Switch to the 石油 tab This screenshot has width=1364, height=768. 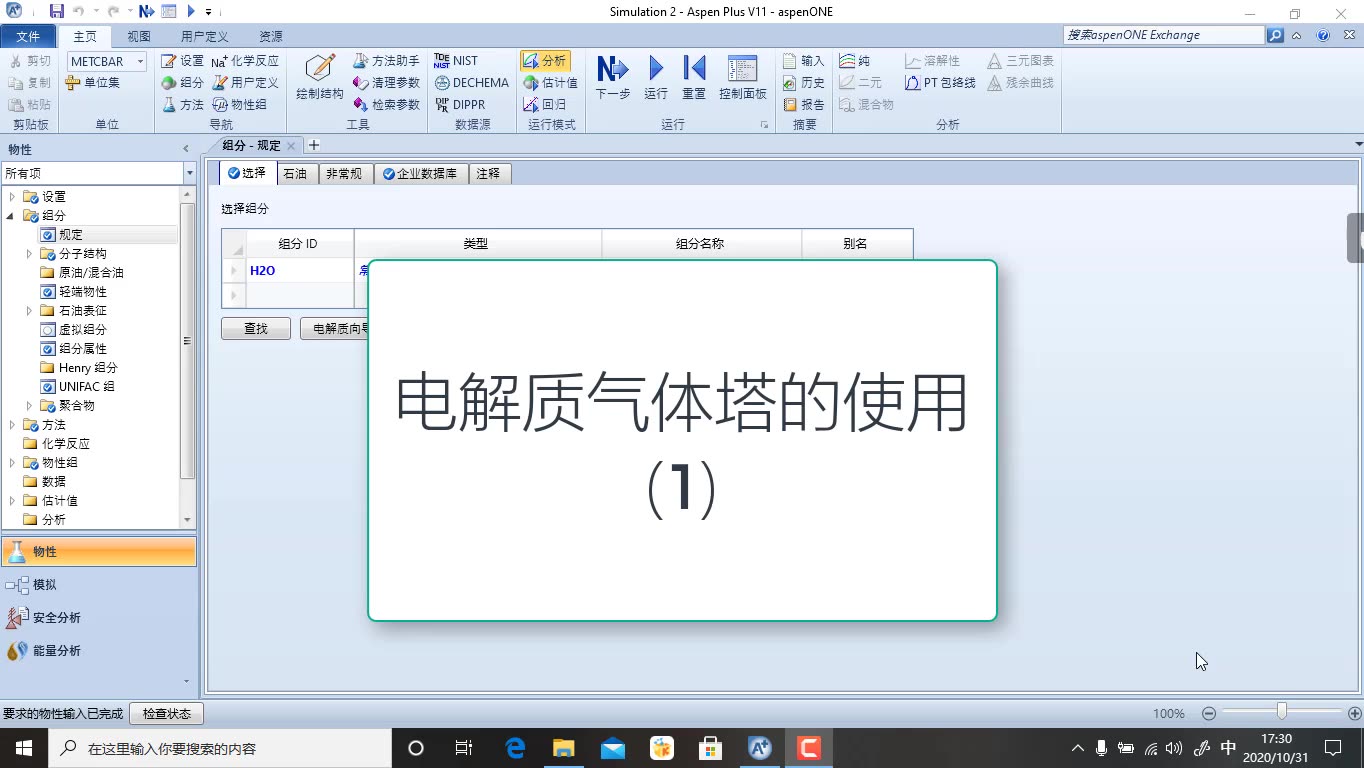click(295, 172)
